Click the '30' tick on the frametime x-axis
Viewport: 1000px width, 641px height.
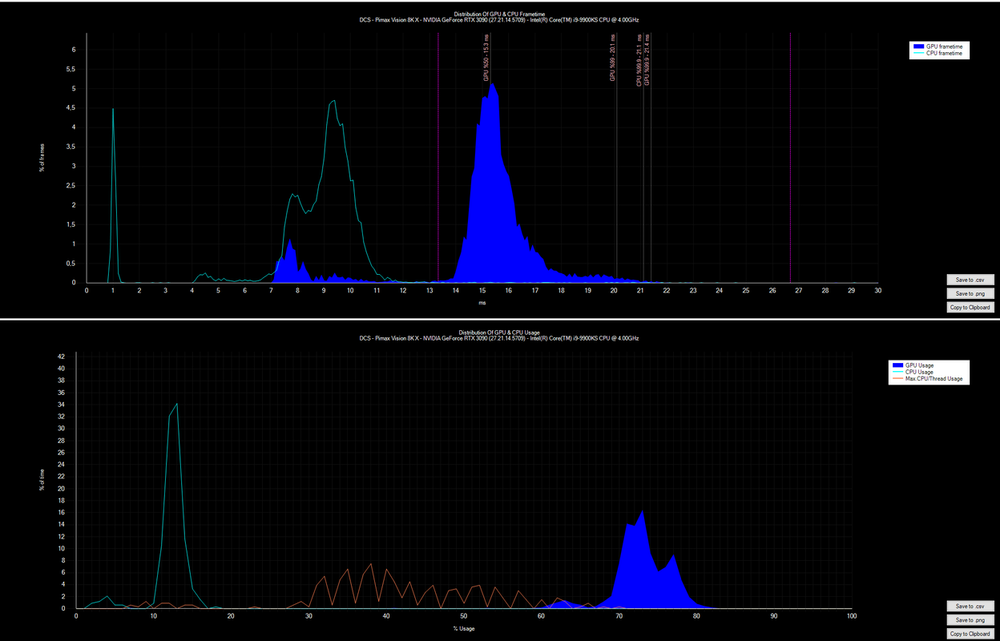tap(878, 290)
